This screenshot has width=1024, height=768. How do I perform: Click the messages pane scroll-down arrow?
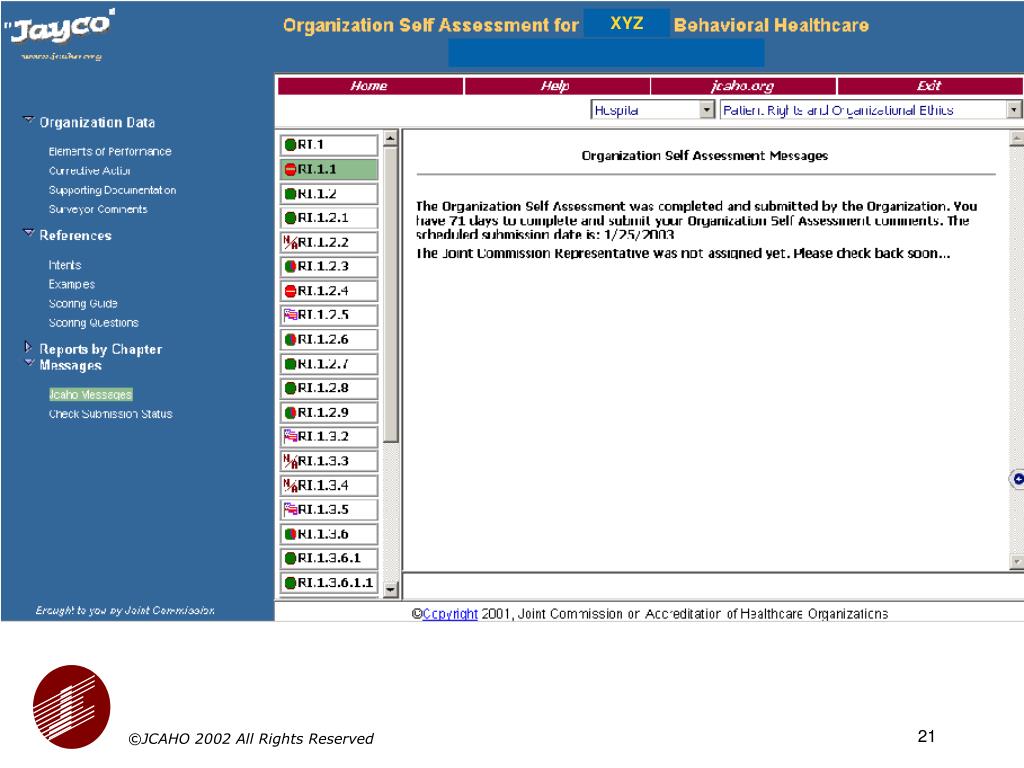pos(1017,561)
